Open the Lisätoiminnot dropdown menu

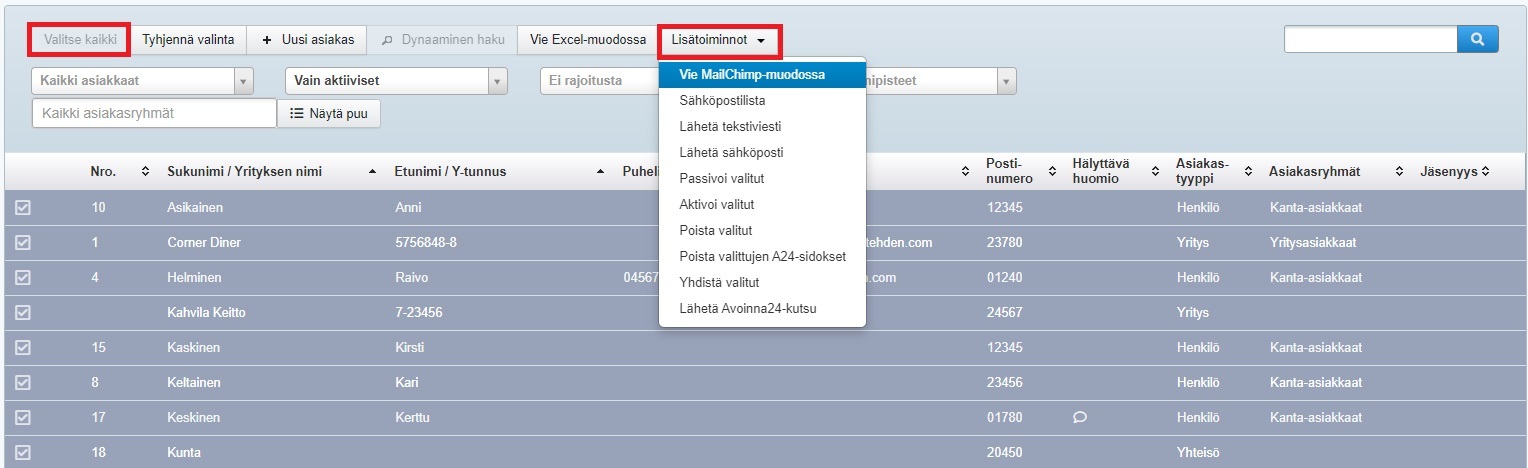pyautogui.click(x=719, y=41)
